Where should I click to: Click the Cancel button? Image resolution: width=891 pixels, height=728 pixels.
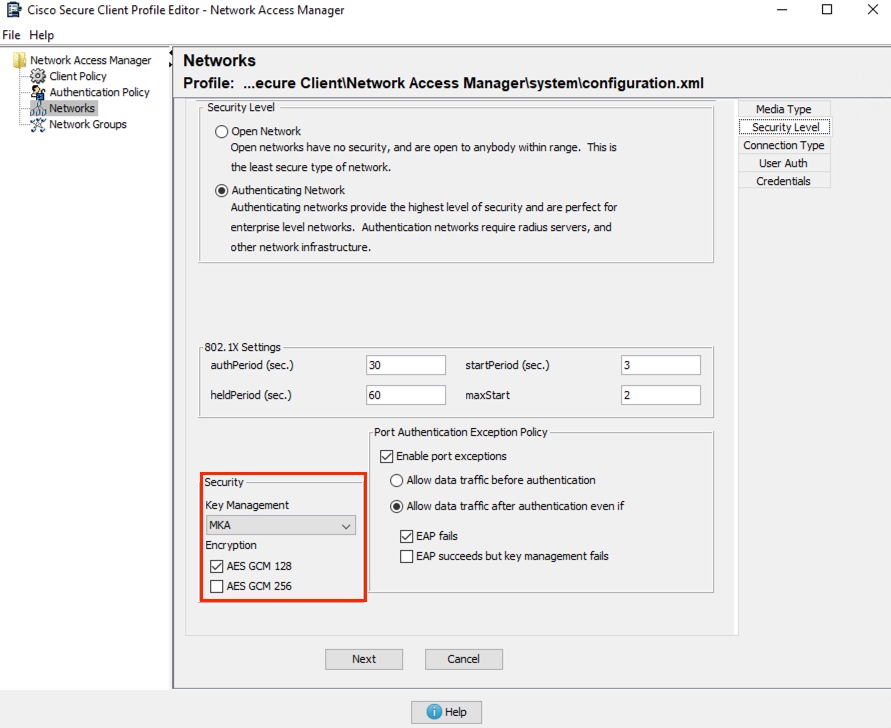pyautogui.click(x=464, y=659)
